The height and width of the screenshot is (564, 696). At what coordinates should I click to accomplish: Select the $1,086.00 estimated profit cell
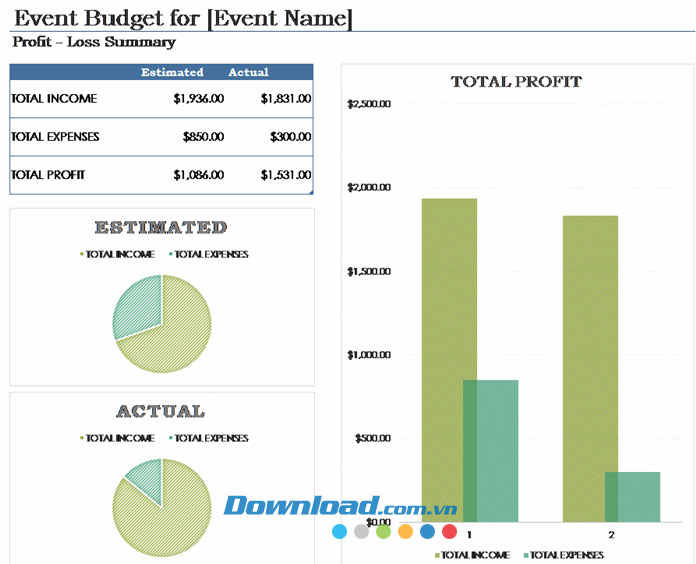click(x=199, y=175)
